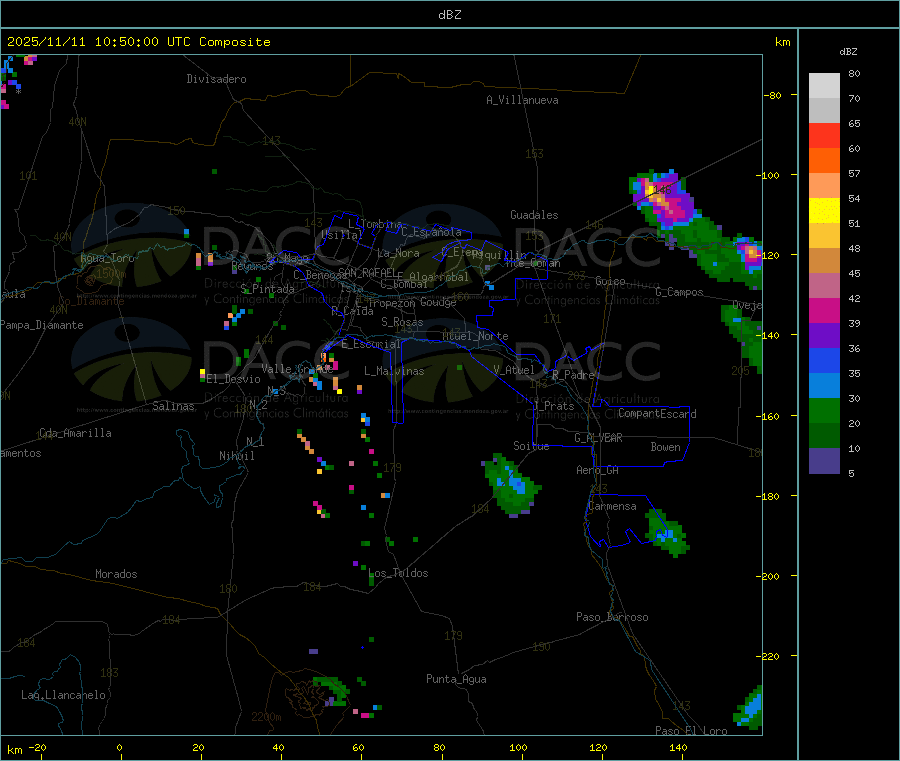The image size is (900, 761).
Task: Click the green radar echo east of Carmensa
Action: (666, 533)
